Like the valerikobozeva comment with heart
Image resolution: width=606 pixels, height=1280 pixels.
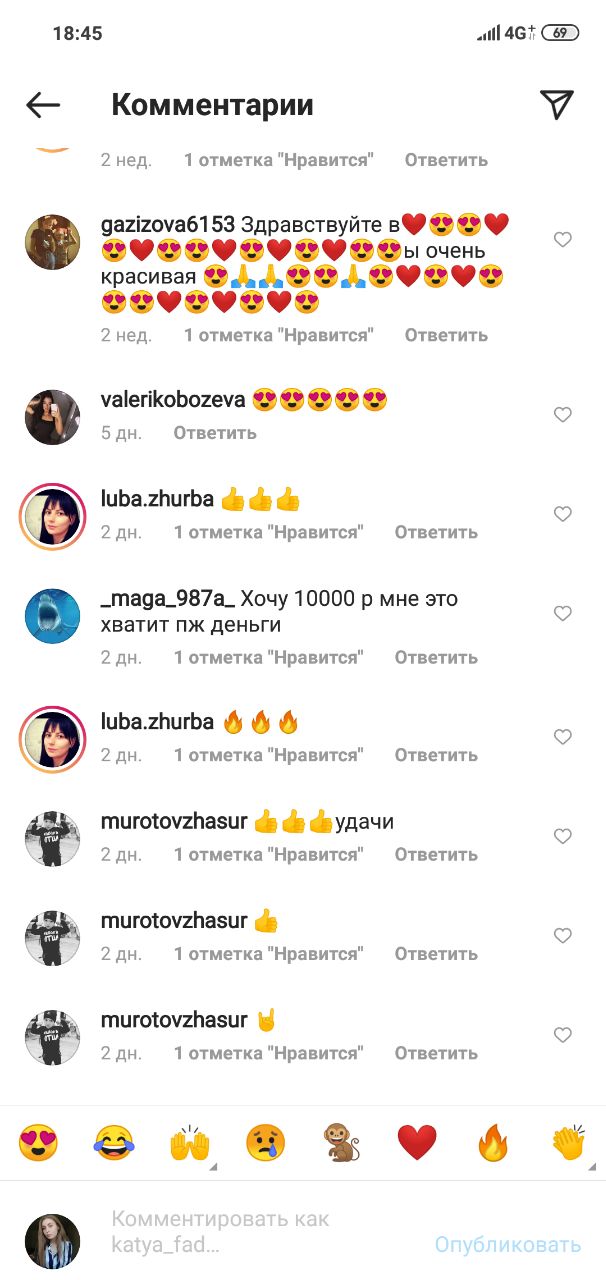click(x=563, y=415)
